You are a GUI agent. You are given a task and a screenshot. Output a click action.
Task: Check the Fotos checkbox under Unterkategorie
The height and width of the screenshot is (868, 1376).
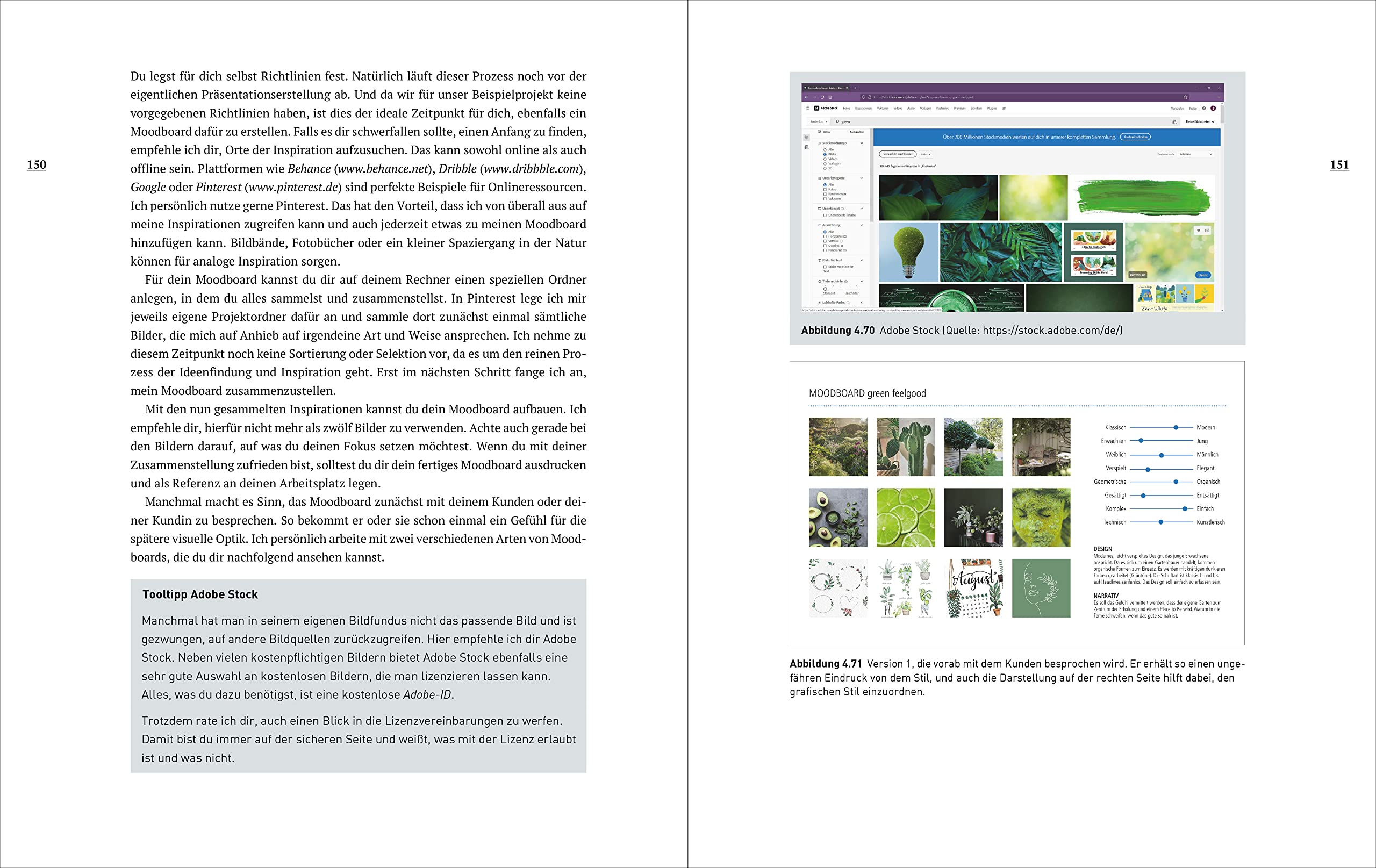825,189
